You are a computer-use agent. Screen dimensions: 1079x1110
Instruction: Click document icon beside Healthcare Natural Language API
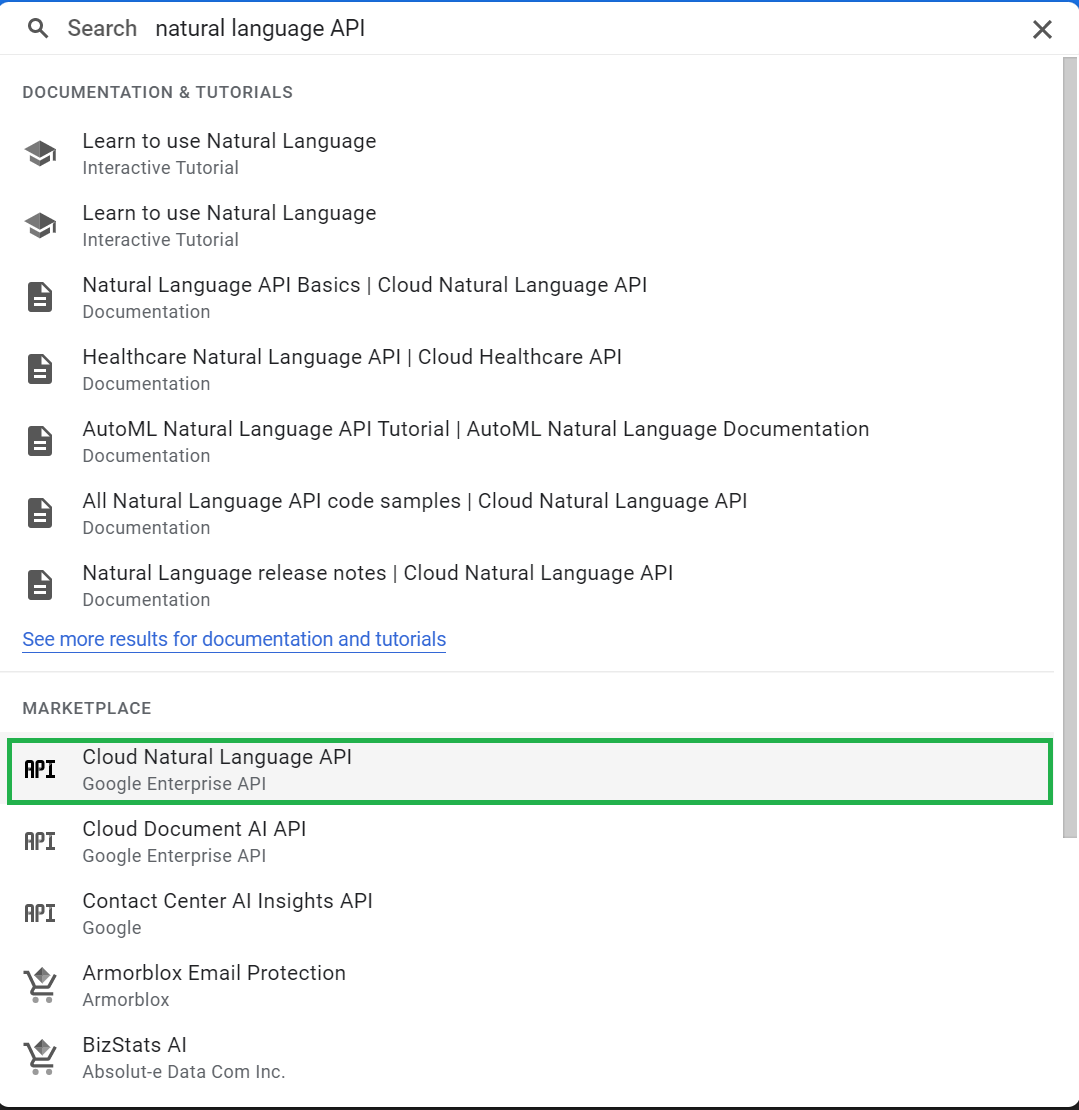click(x=40, y=370)
